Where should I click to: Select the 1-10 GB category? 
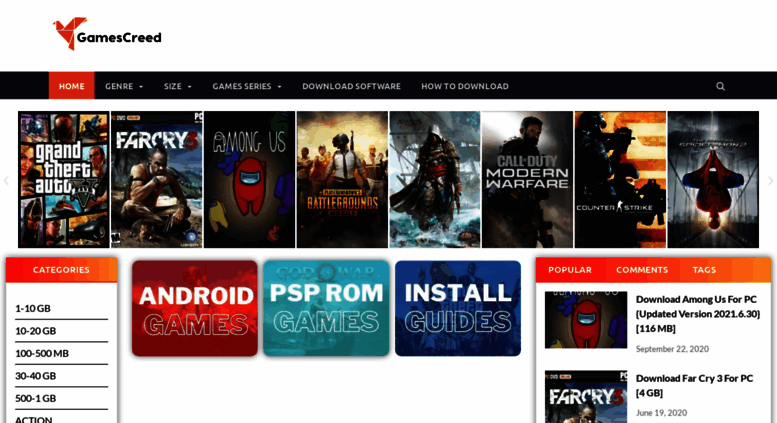[x=33, y=308]
